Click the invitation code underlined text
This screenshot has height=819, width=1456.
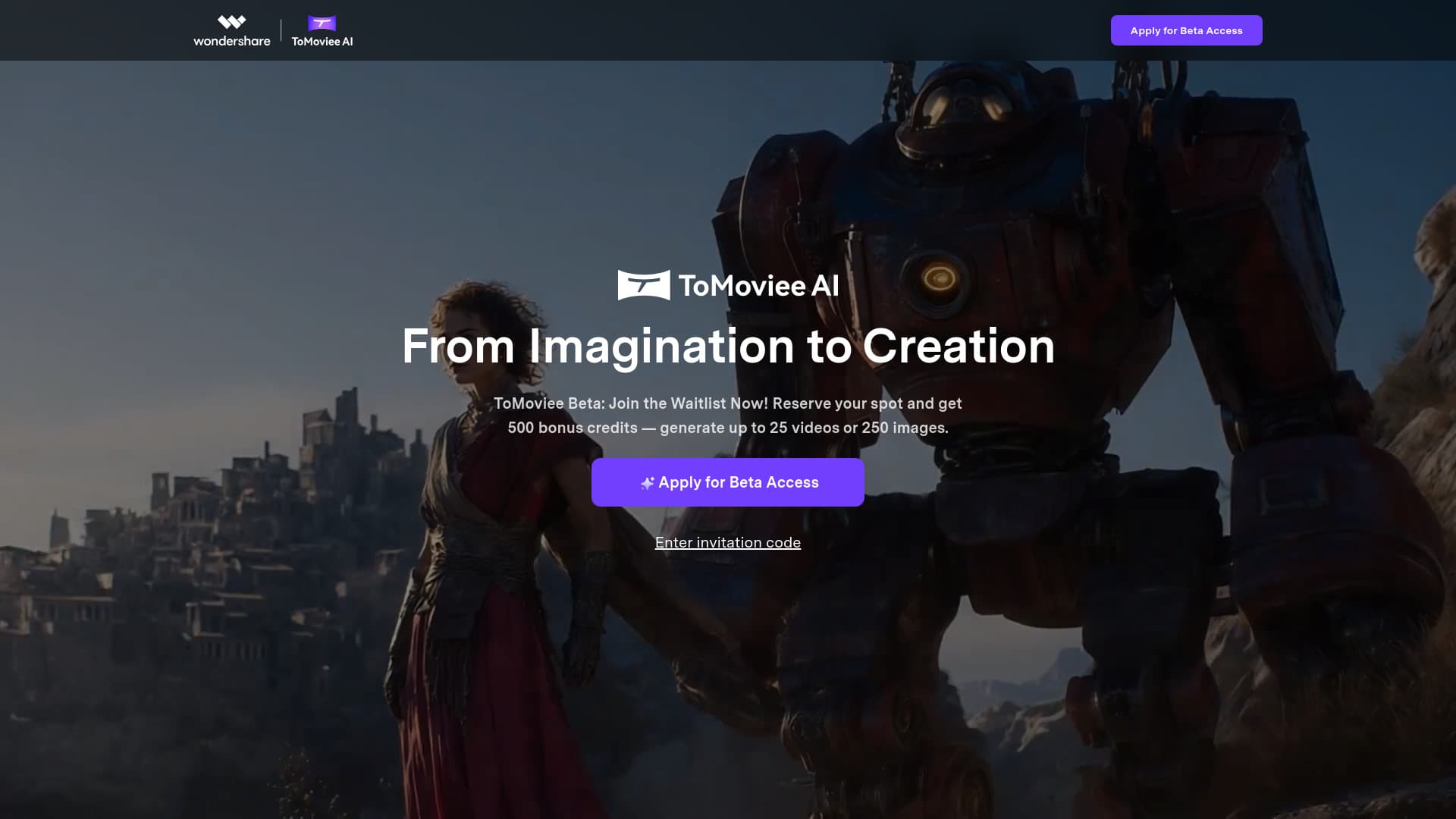[x=727, y=542]
